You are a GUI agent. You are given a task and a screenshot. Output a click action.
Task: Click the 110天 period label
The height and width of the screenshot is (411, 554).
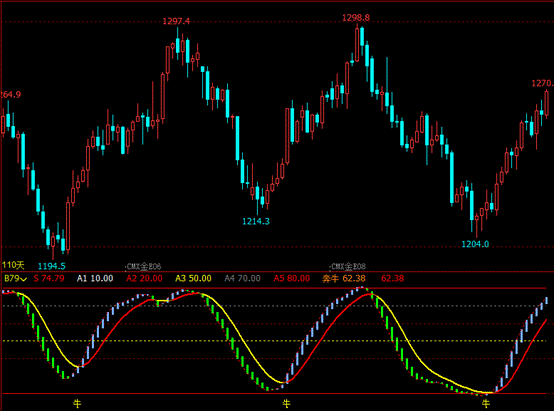pyautogui.click(x=13, y=265)
